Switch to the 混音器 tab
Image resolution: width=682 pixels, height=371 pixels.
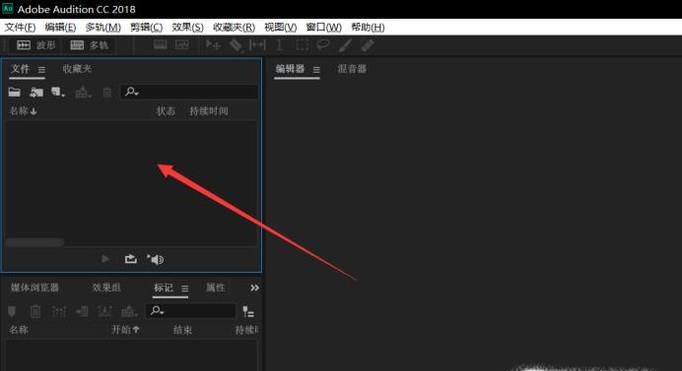[352, 69]
